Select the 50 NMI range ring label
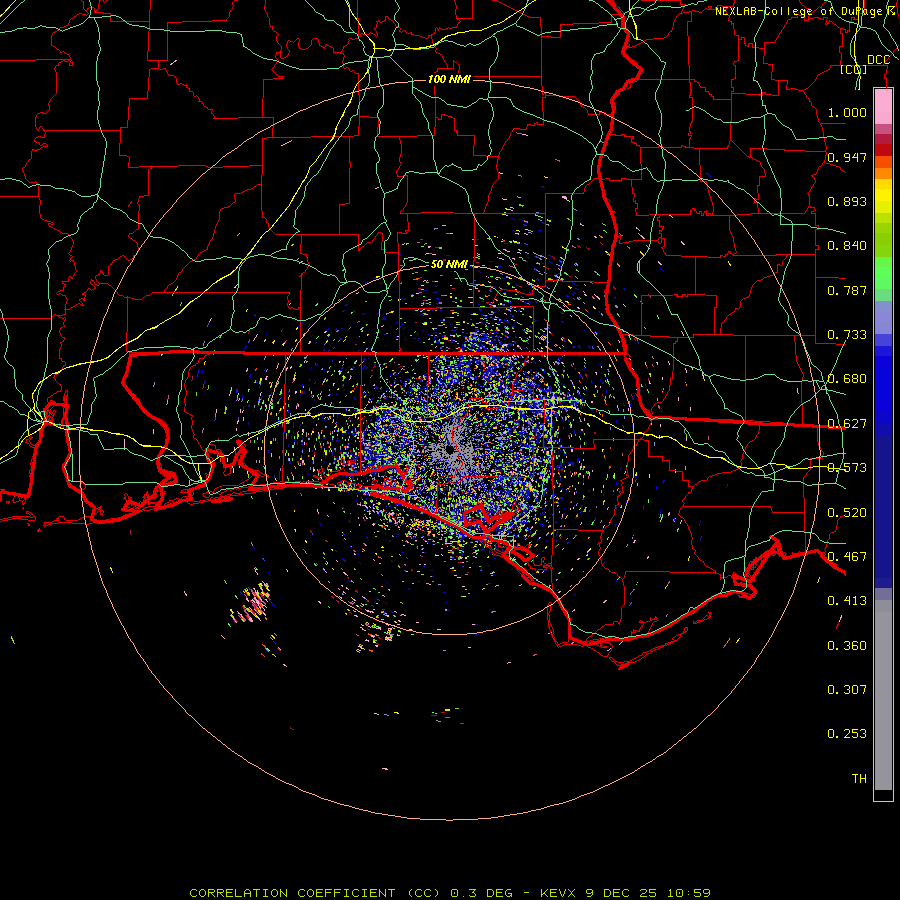 449,264
